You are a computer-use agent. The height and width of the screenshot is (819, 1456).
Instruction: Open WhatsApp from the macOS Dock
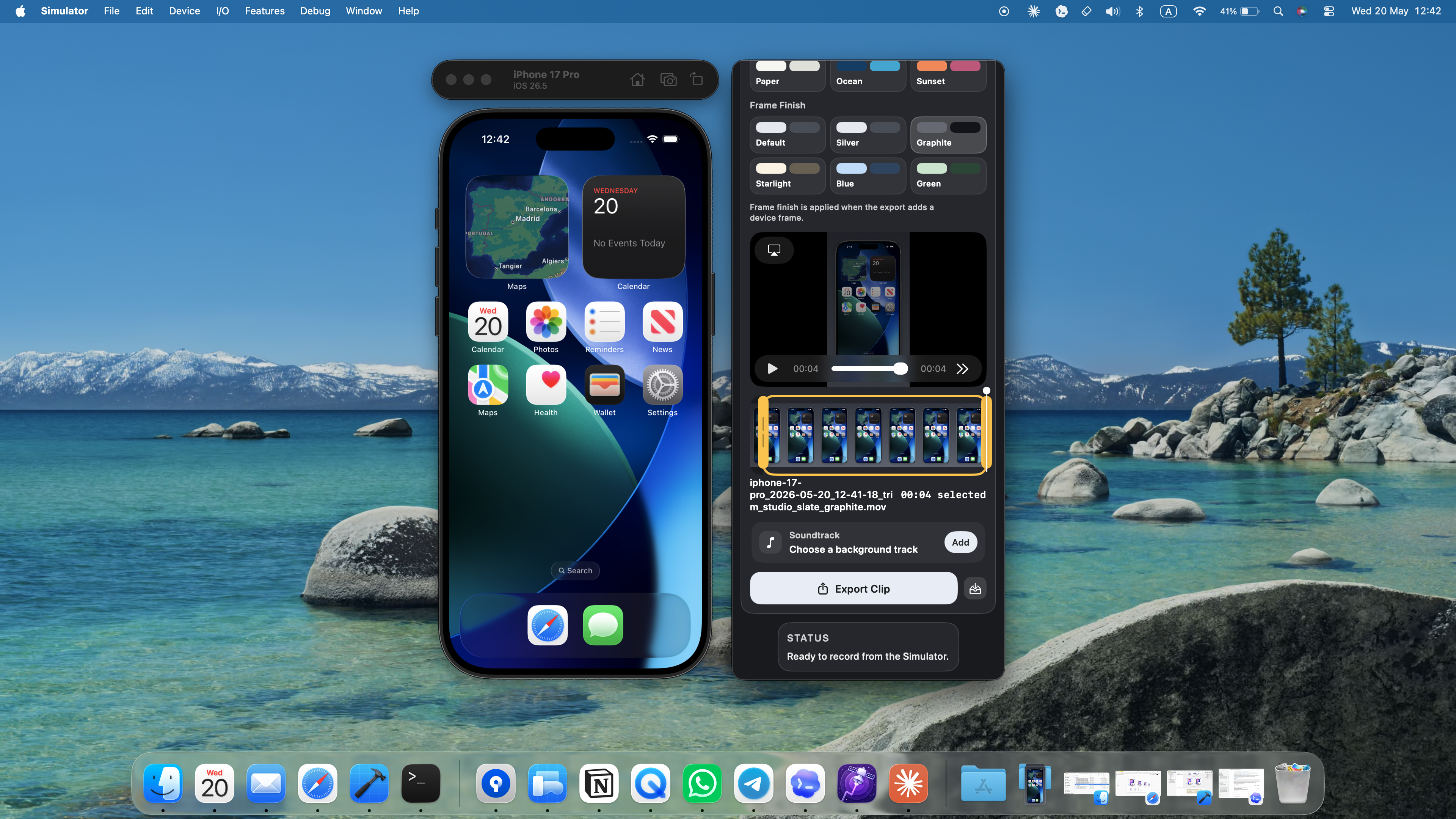click(702, 784)
